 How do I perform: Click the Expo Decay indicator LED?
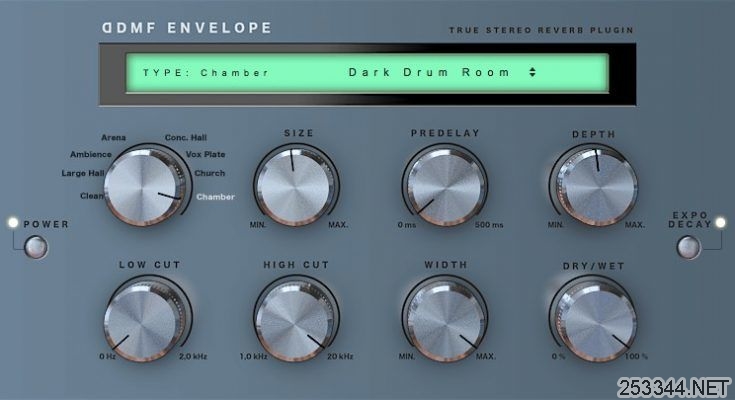(720, 223)
